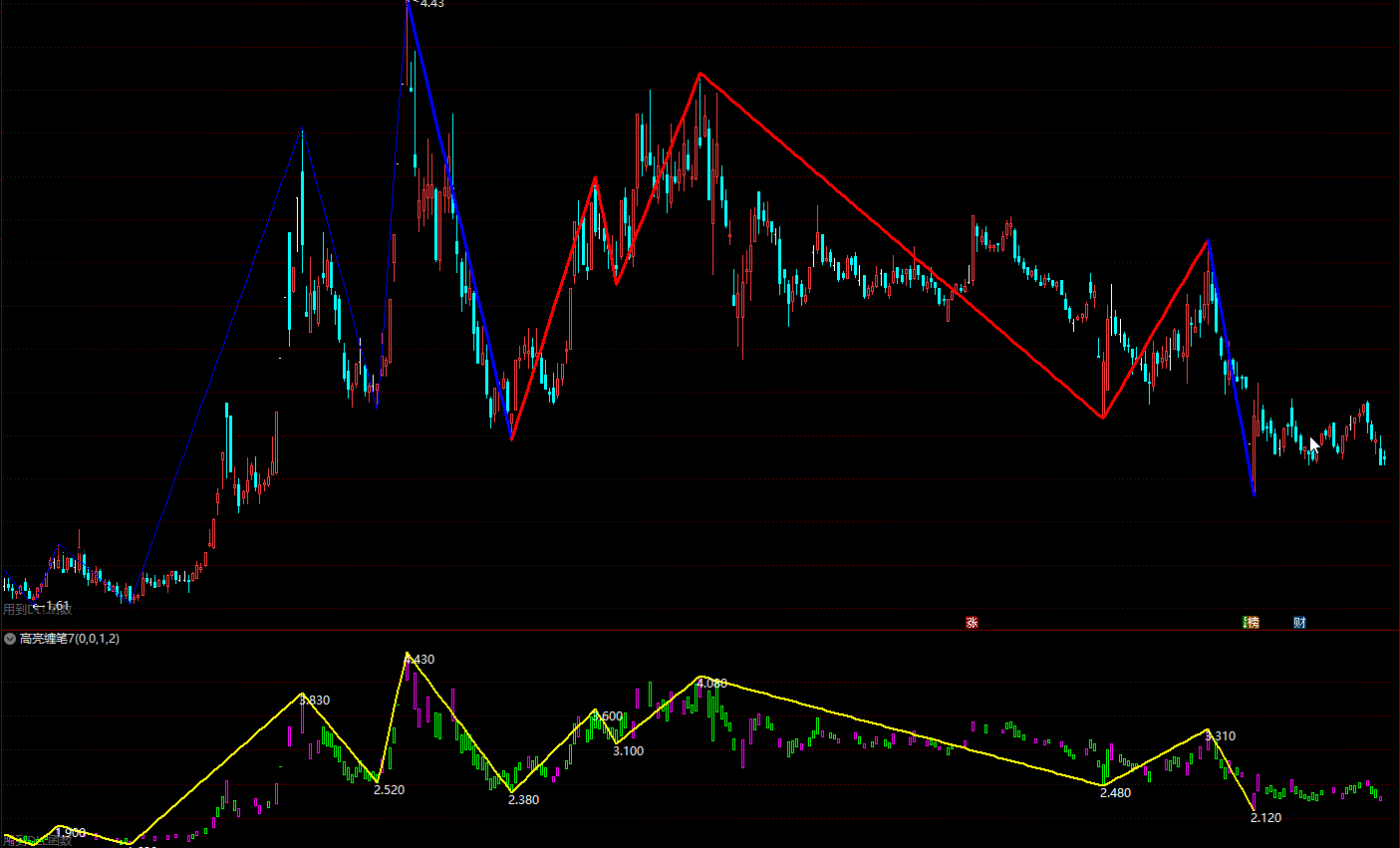Click the orange 榜 ranking marker icon
Screen dimensions: 1400x848
click(x=1252, y=623)
